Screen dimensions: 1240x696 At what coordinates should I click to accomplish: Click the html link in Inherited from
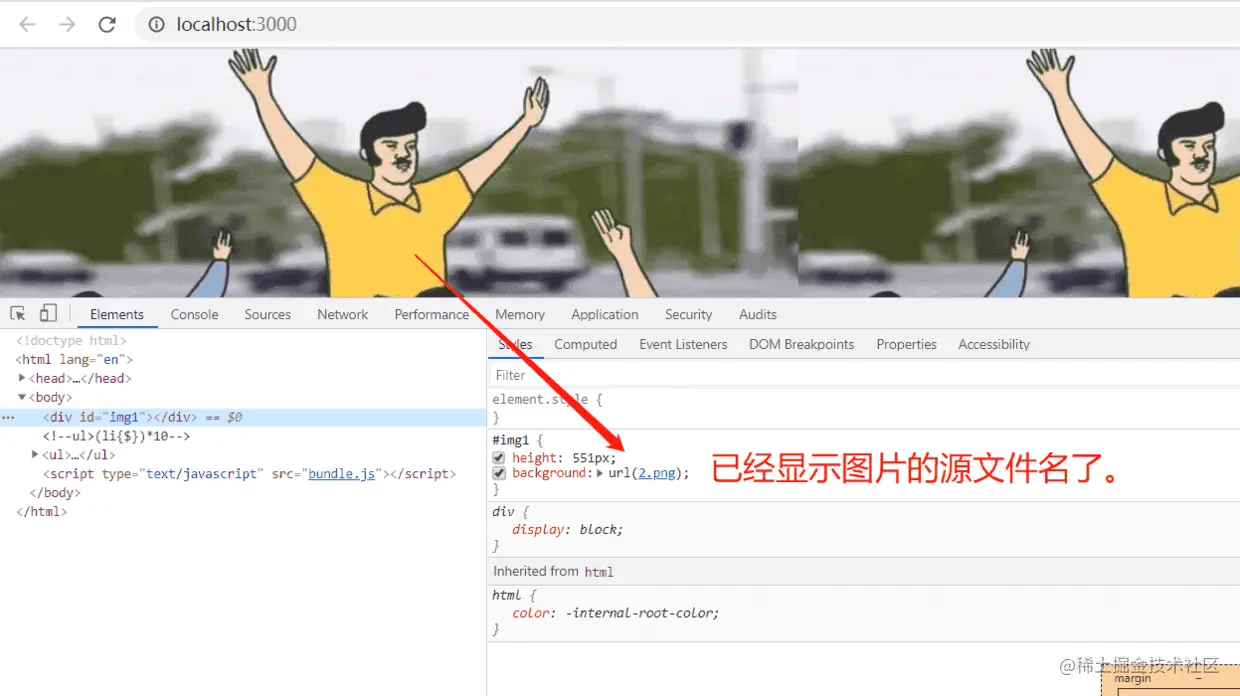click(599, 572)
